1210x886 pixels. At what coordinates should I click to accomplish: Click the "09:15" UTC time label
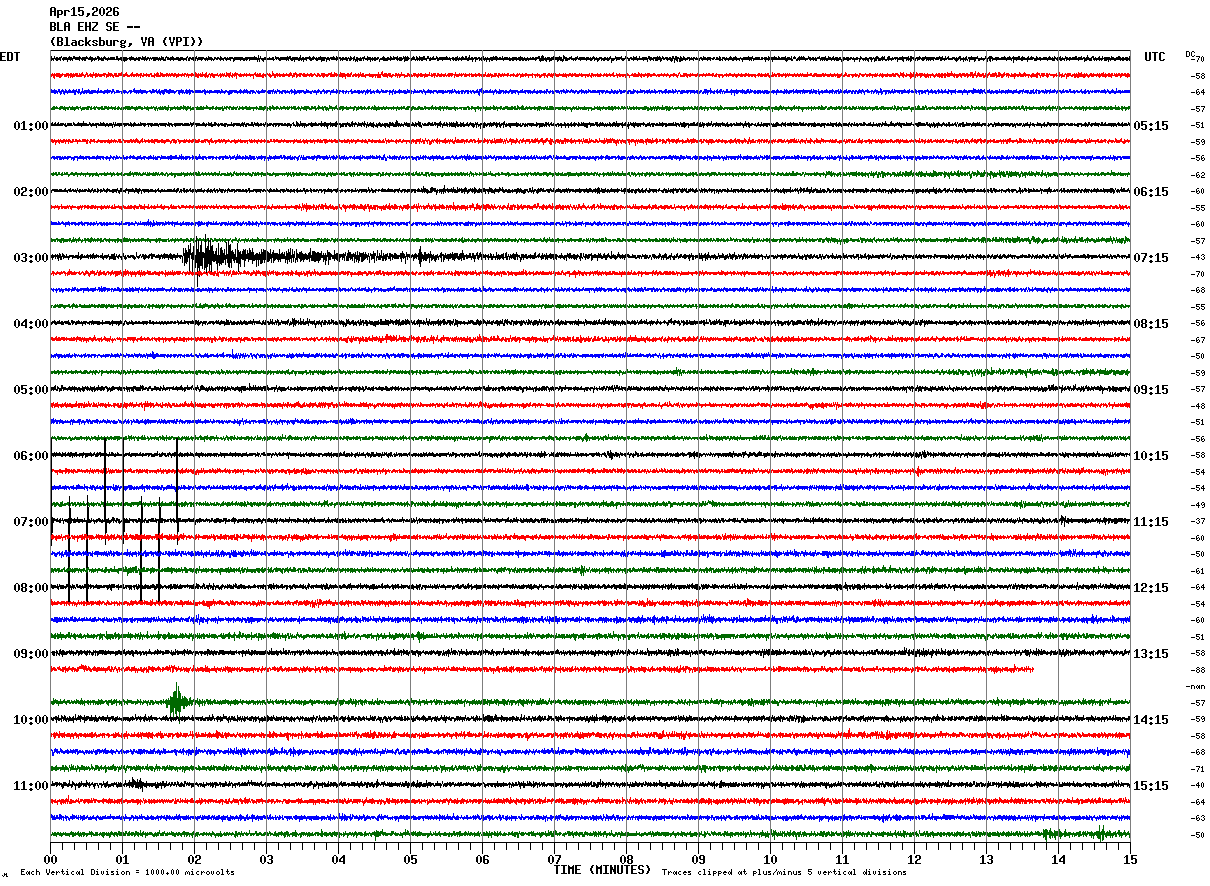(1151, 390)
